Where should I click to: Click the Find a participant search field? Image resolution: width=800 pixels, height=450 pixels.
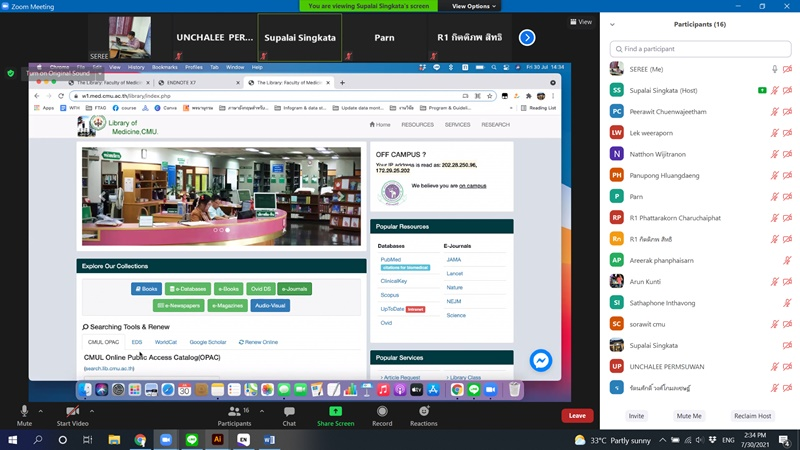(700, 48)
